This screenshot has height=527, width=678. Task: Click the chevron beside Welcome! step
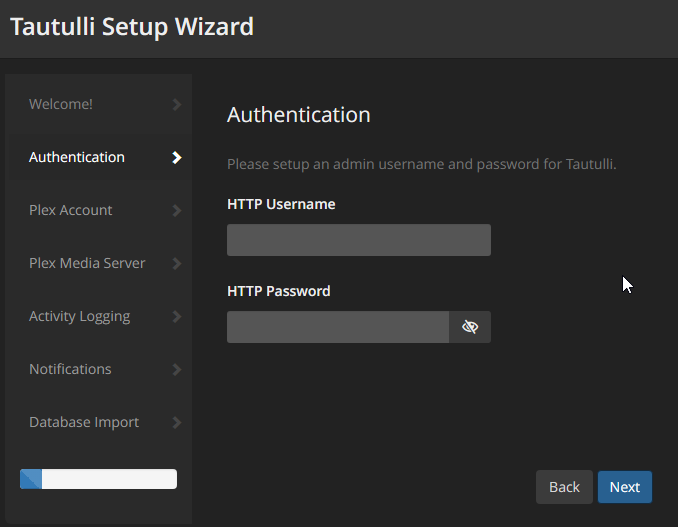coord(177,104)
